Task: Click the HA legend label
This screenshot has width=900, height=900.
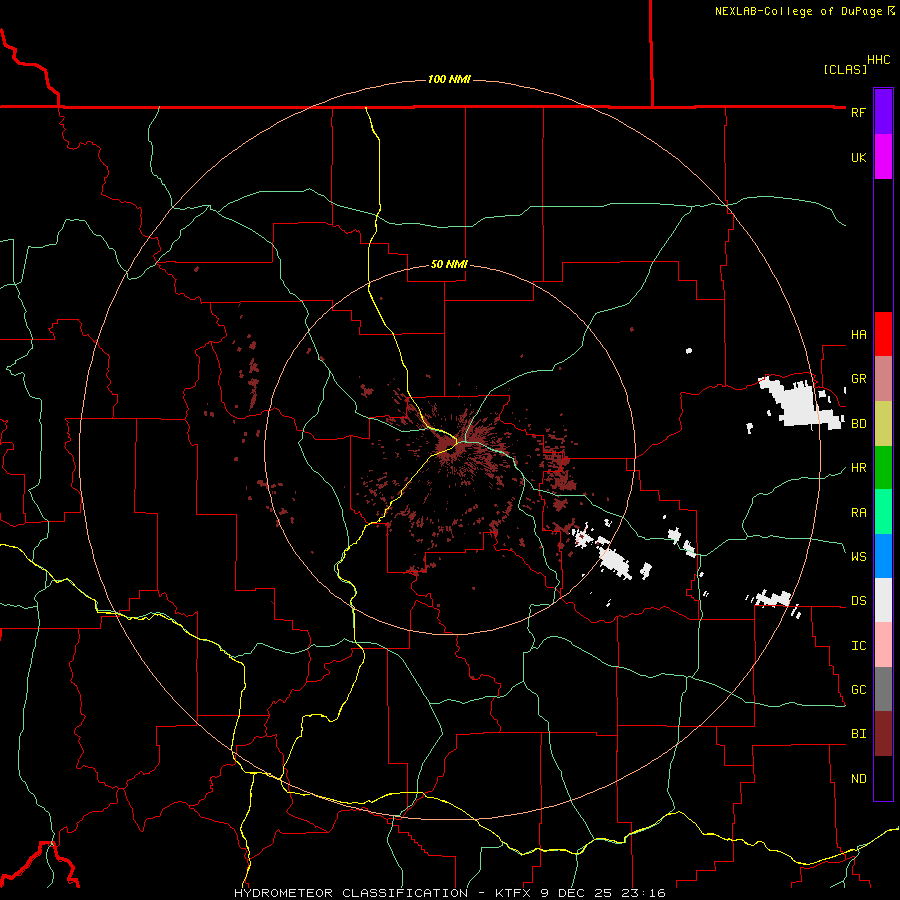Action: point(858,334)
